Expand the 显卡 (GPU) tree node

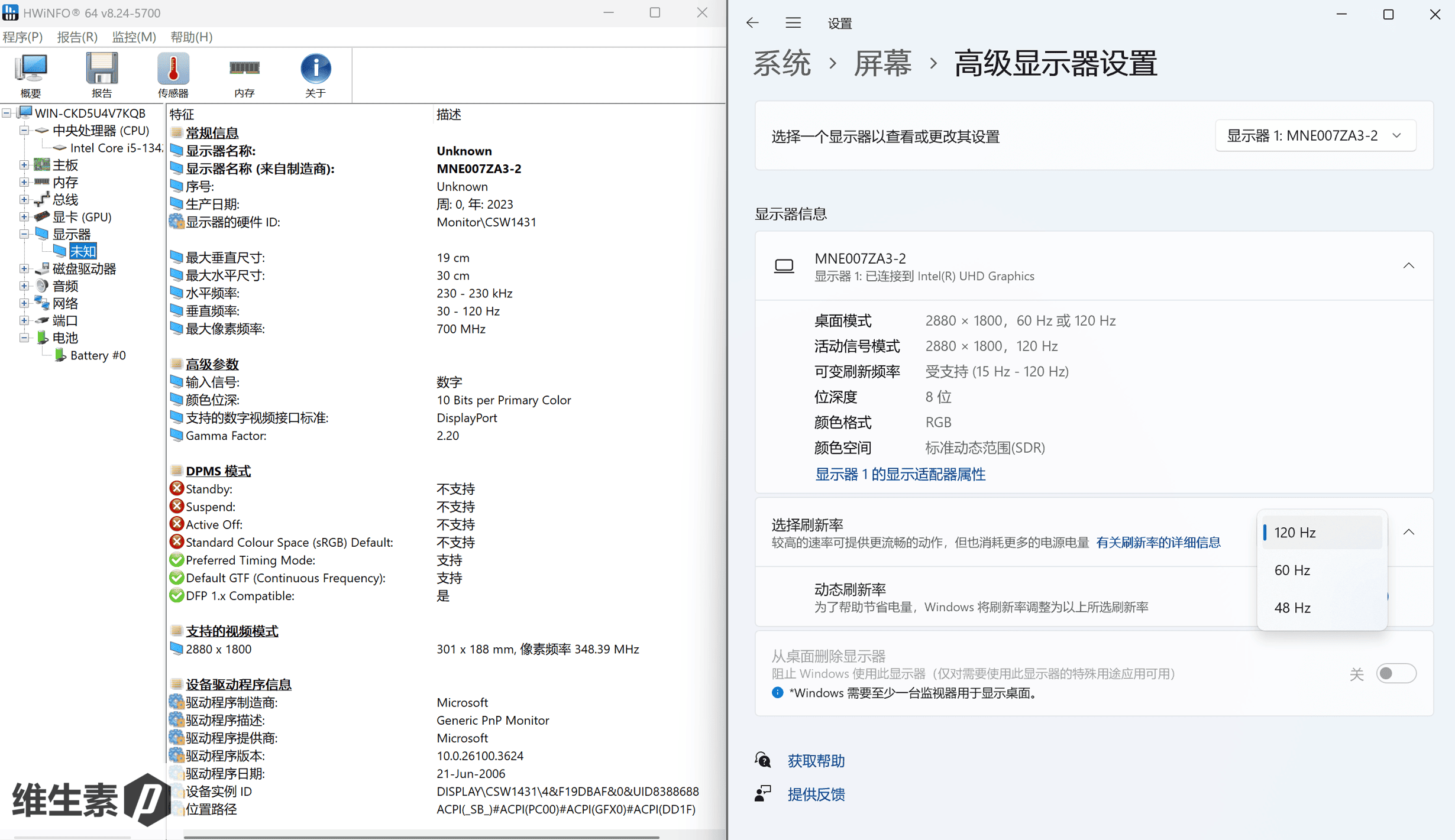(24, 217)
